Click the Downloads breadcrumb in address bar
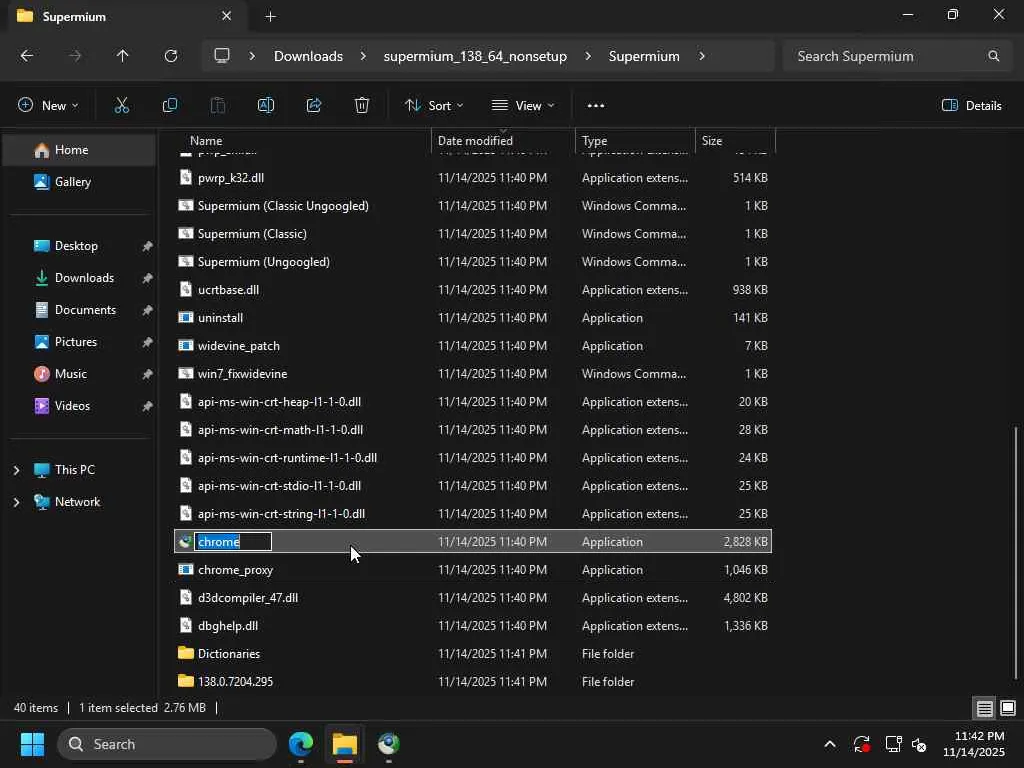This screenshot has height=768, width=1024. coord(308,56)
